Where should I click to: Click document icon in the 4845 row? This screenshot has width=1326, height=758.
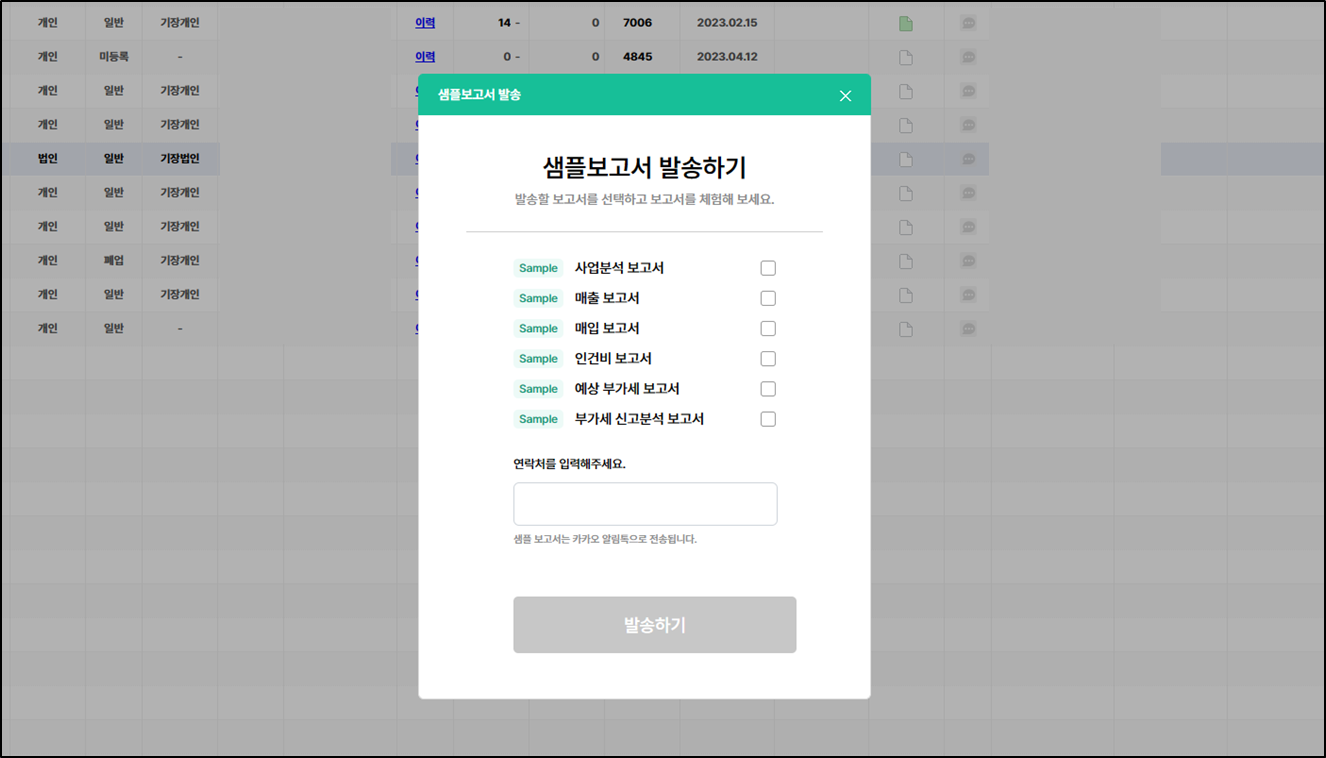pos(906,57)
